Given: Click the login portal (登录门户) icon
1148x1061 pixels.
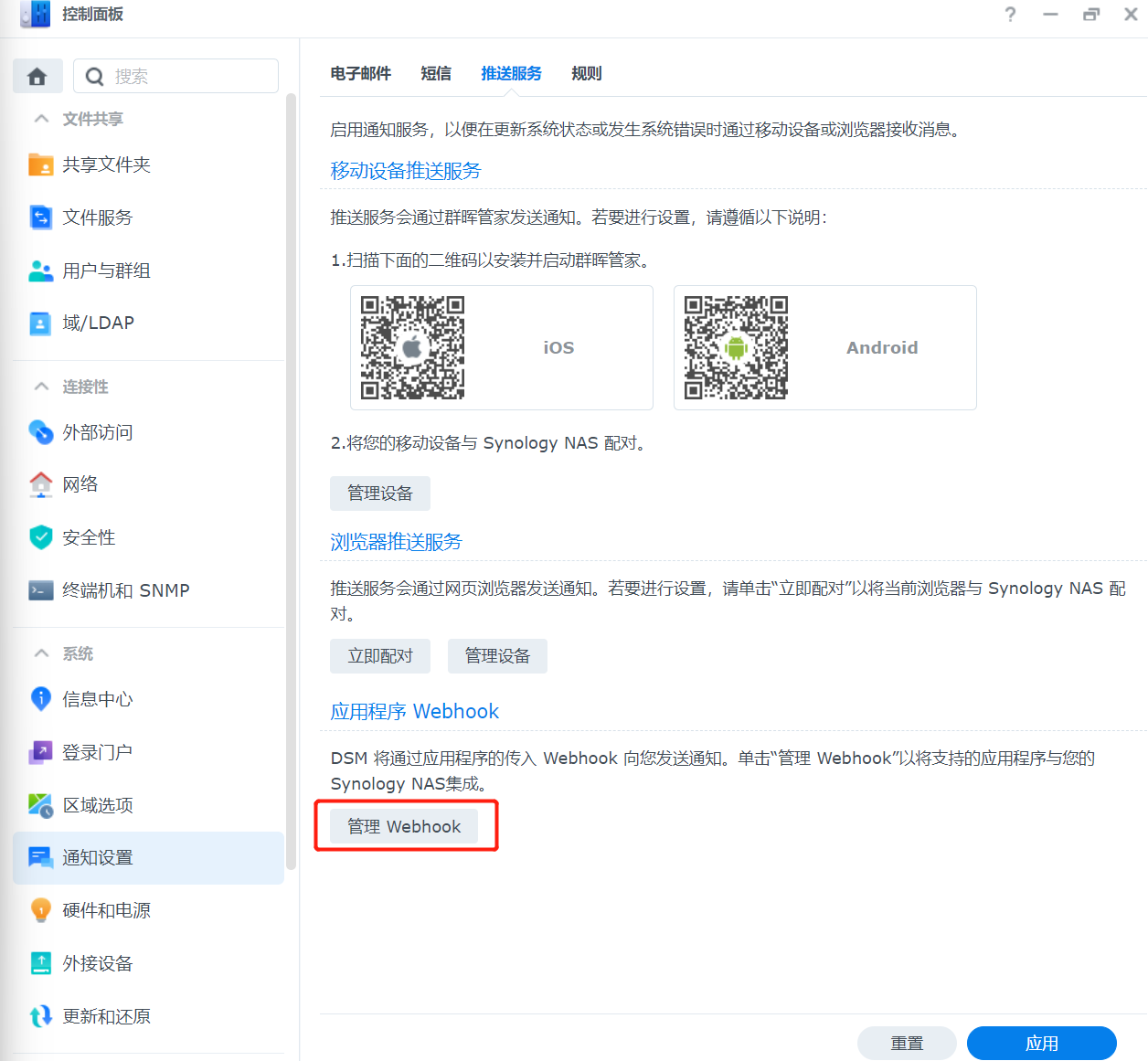Looking at the screenshot, I should pyautogui.click(x=41, y=752).
